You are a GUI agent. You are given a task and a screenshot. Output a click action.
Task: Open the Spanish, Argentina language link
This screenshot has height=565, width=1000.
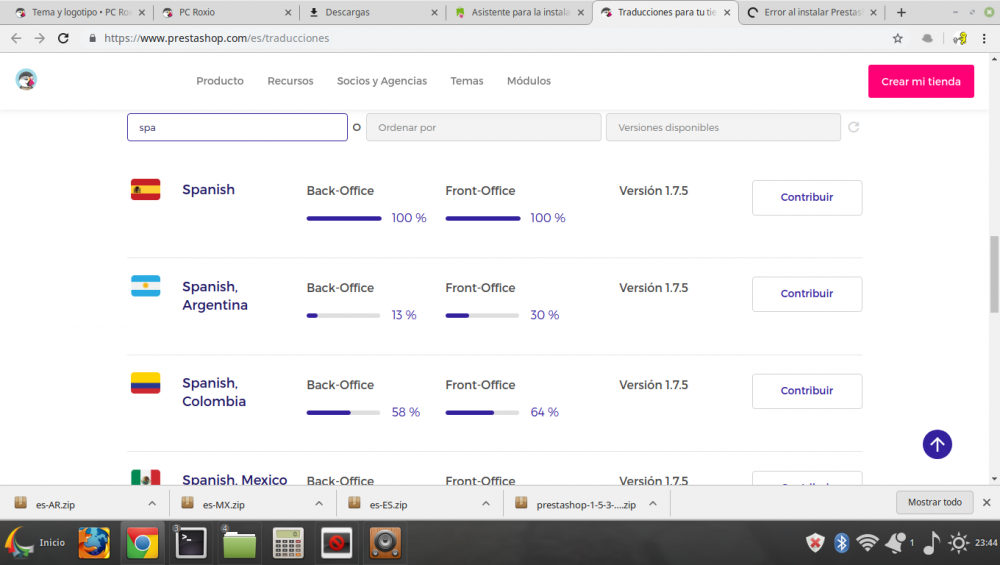[x=215, y=295]
